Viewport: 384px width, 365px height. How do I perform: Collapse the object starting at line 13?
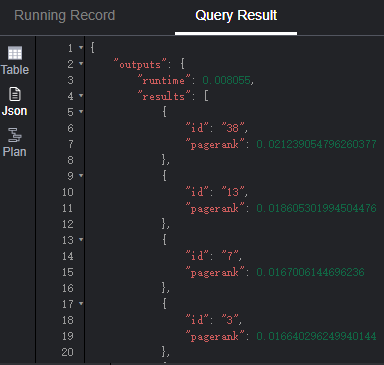click(81, 239)
